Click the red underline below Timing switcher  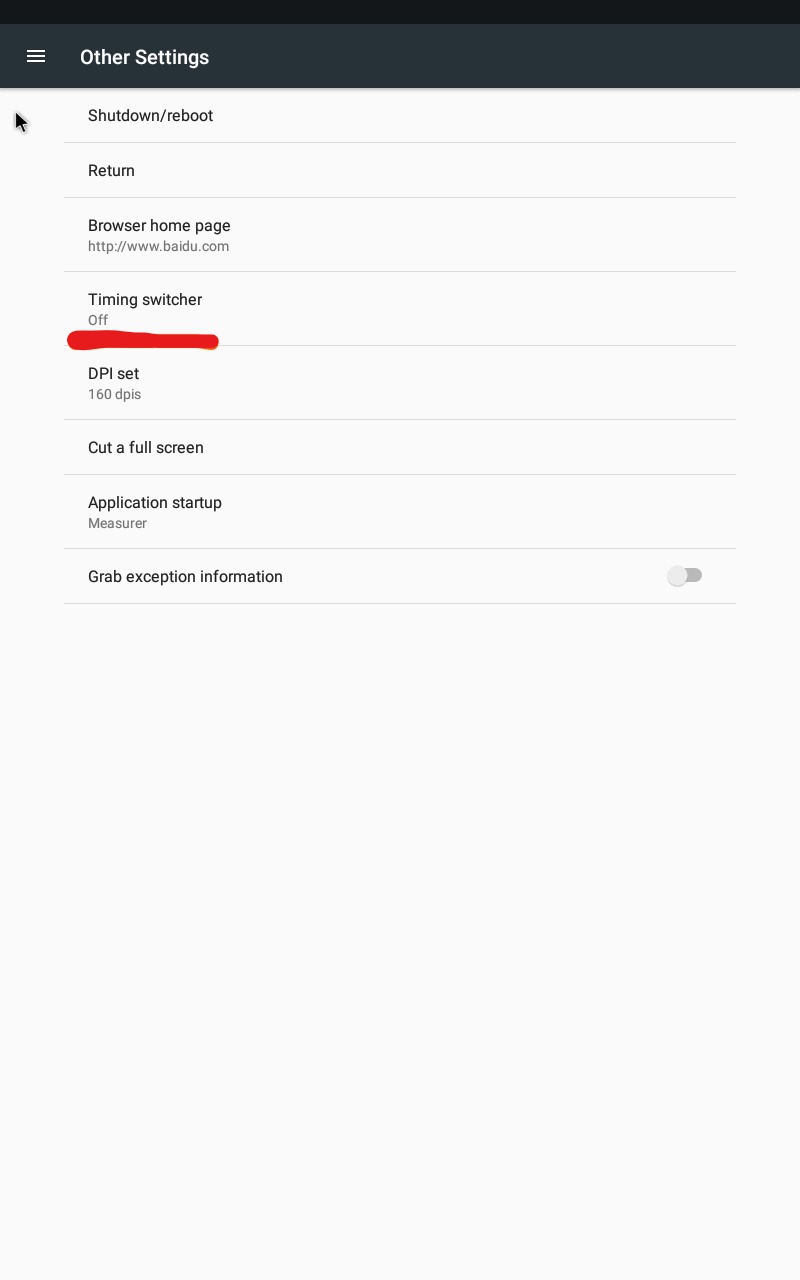pyautogui.click(x=142, y=341)
